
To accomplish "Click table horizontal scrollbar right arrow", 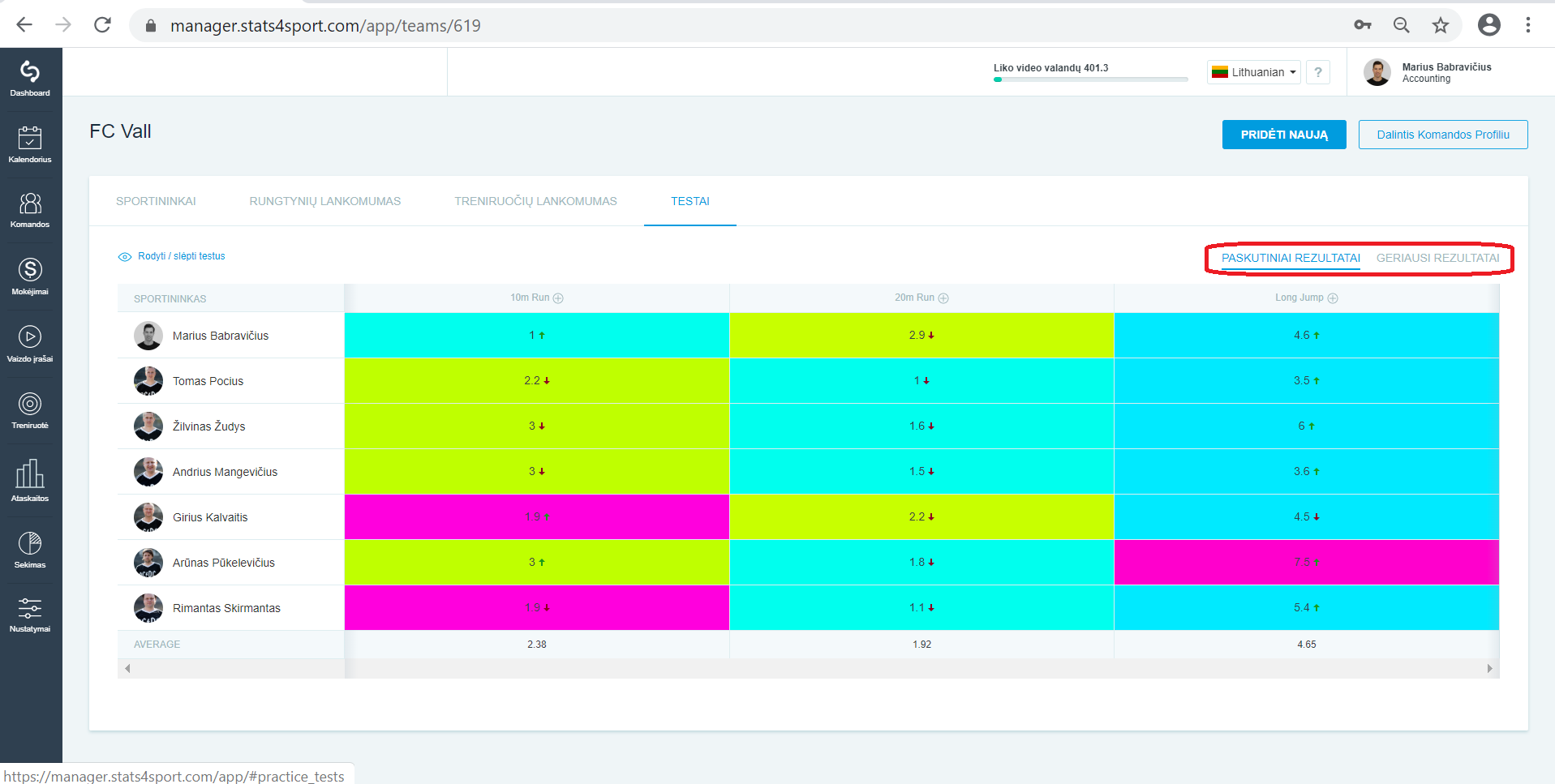I will tap(1489, 669).
